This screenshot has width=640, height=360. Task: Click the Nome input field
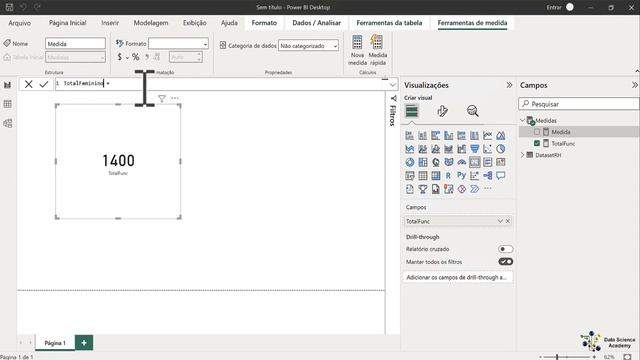(x=75, y=43)
